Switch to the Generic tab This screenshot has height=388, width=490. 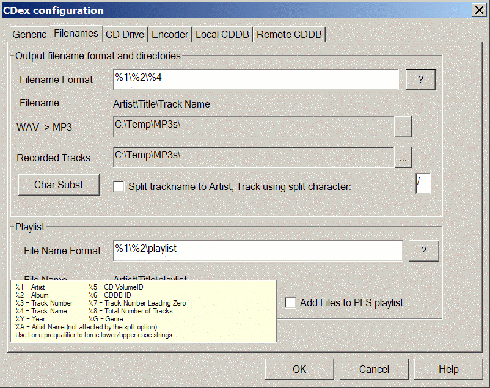tap(29, 34)
